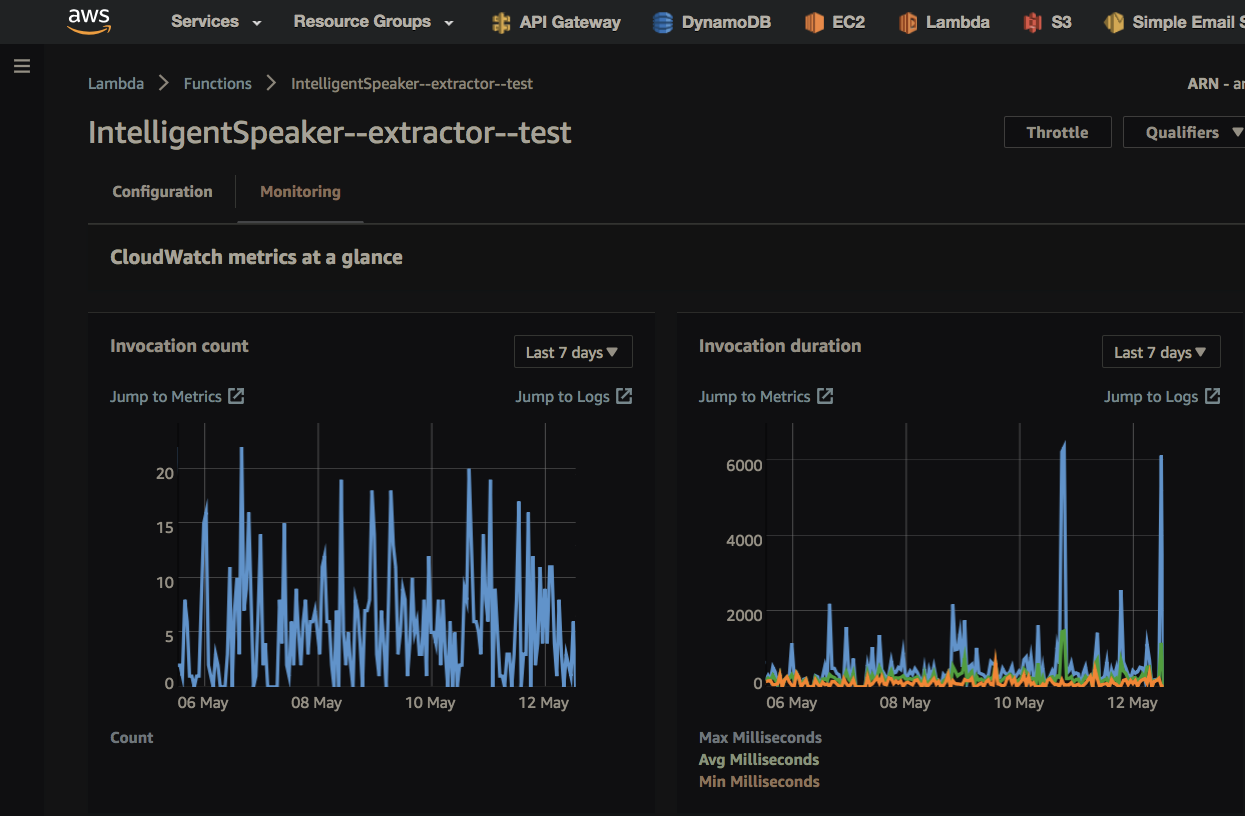Go to Functions breadcrumb link
1245x816 pixels.
click(x=217, y=84)
